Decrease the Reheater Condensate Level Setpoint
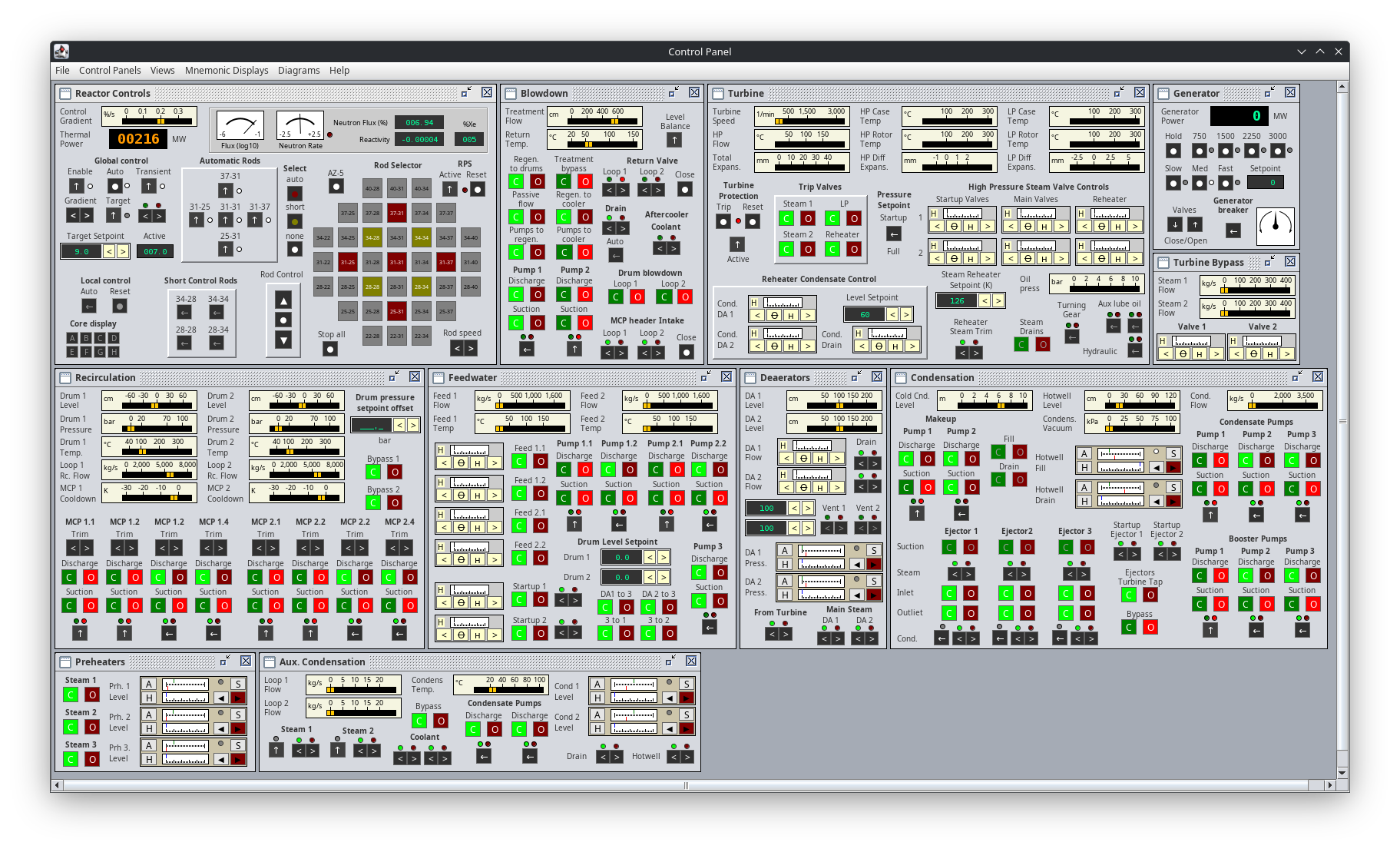The height and width of the screenshot is (852, 1400). click(x=892, y=314)
